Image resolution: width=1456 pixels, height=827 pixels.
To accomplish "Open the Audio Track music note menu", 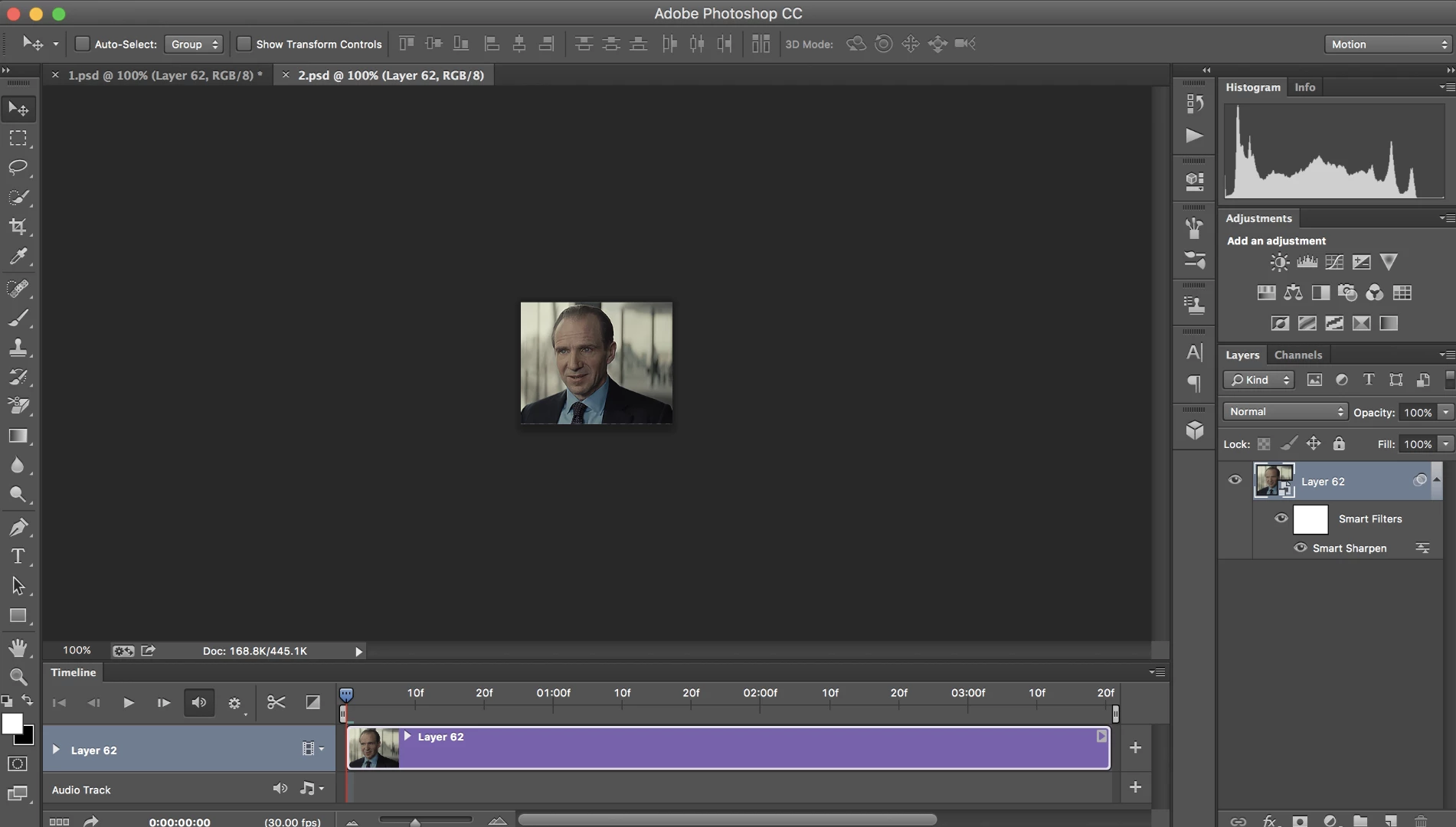I will pyautogui.click(x=311, y=788).
